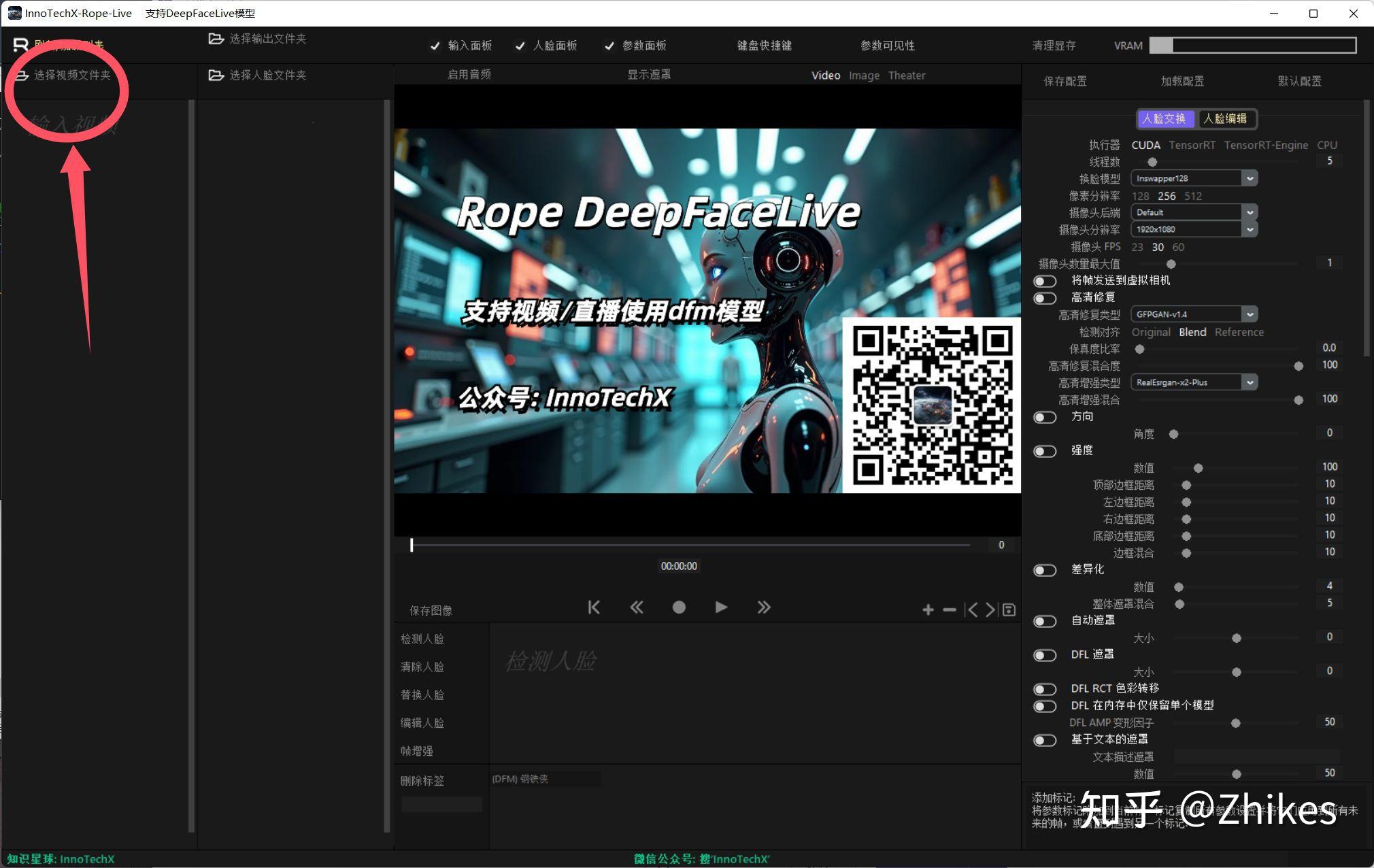1374x868 pixels.
Task: Click the folder icon for 选择视频文件夹
Action: point(21,75)
